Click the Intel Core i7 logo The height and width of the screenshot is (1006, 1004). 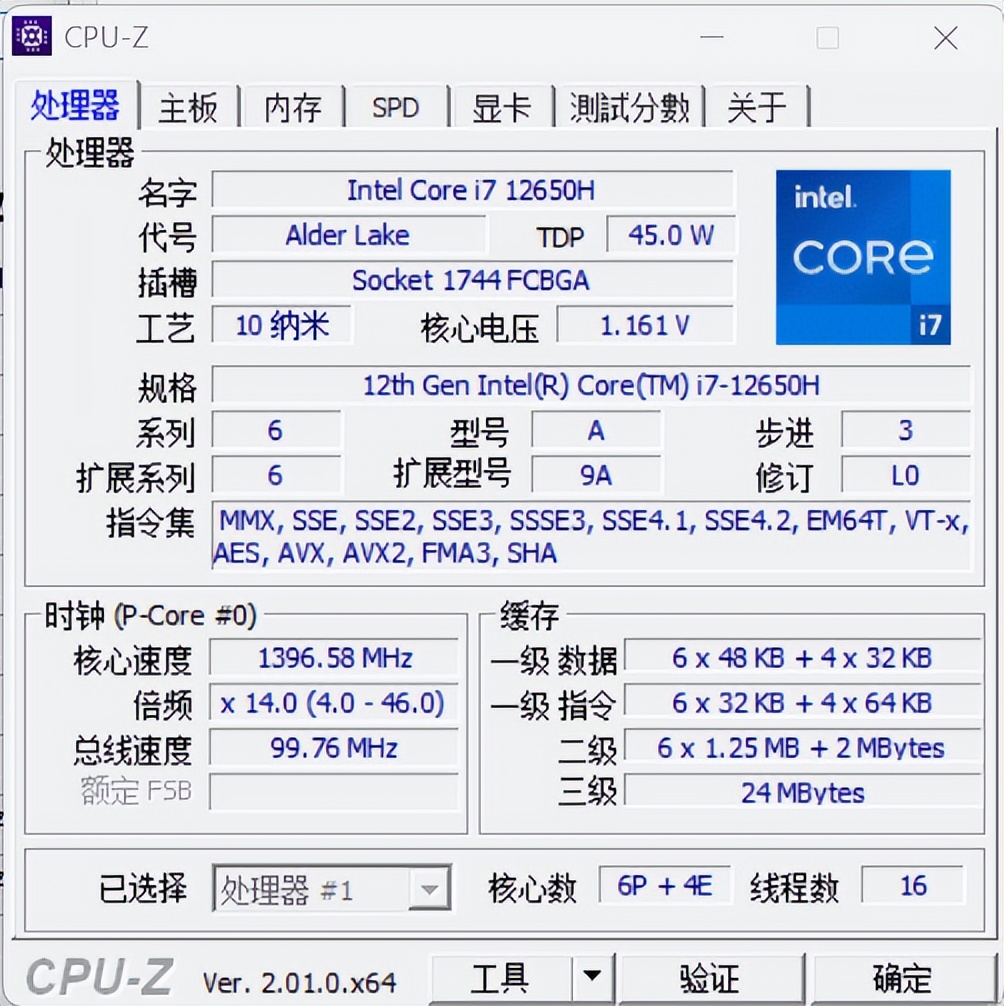(x=862, y=258)
